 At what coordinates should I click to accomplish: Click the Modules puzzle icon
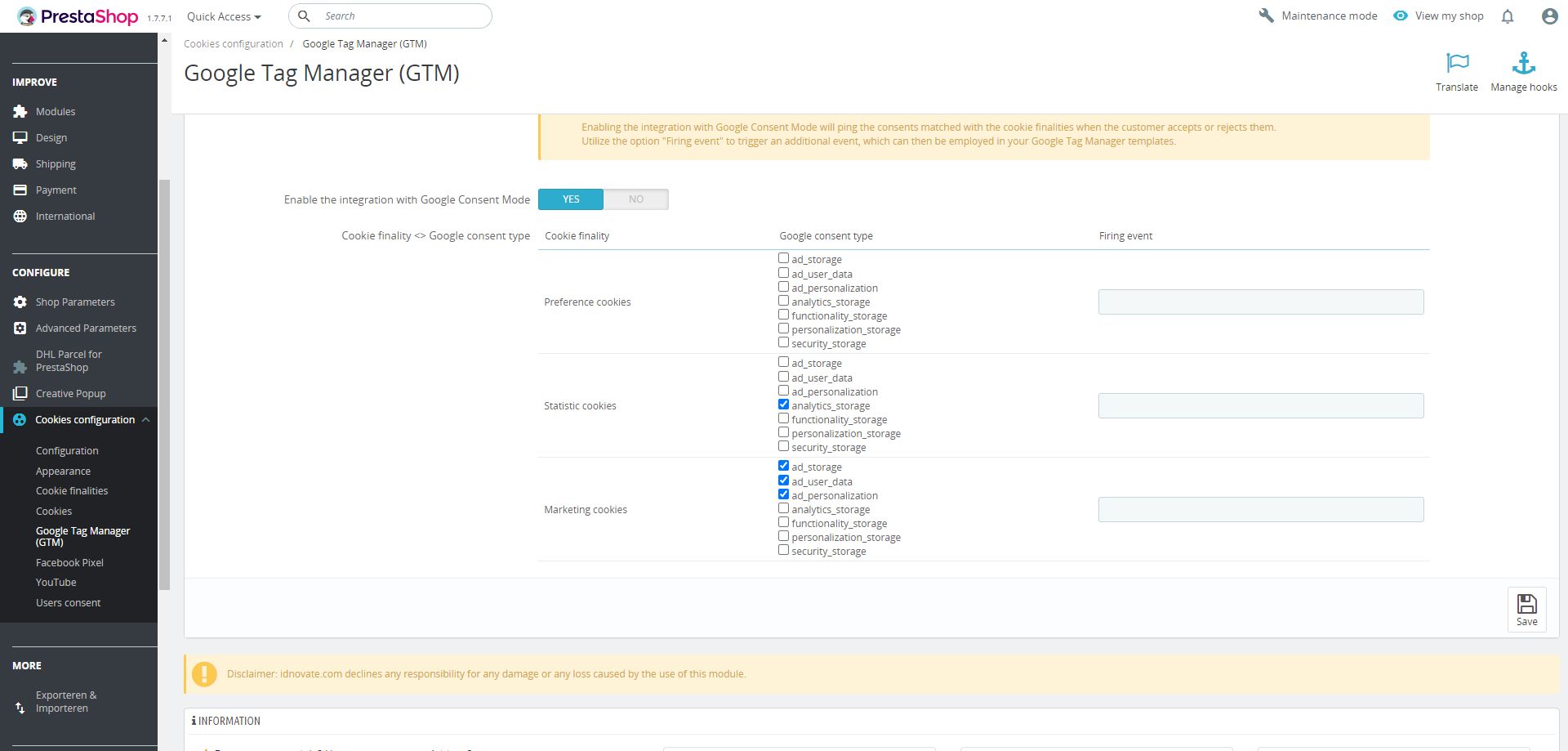point(20,111)
